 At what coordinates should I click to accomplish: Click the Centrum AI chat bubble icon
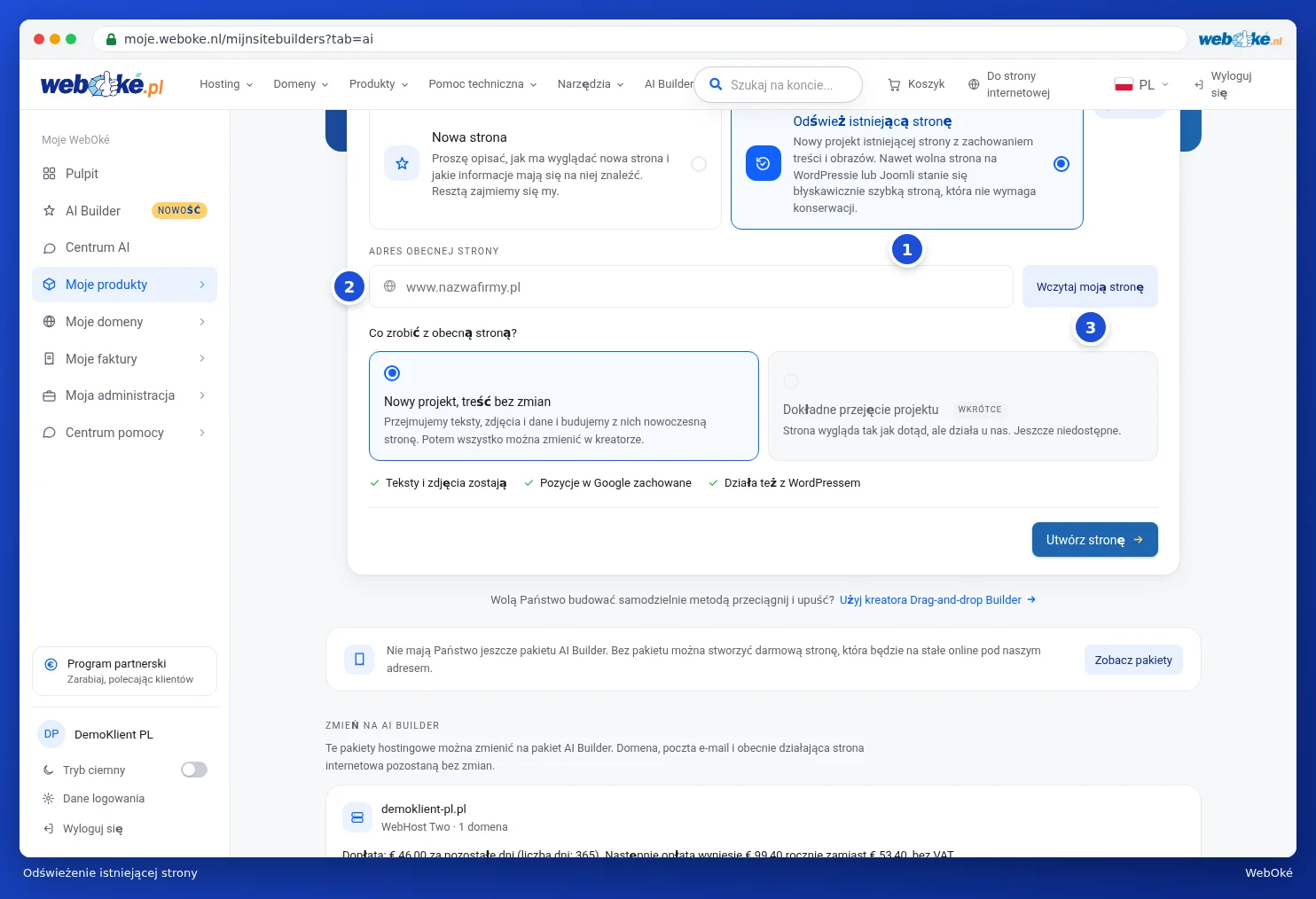pyautogui.click(x=49, y=248)
